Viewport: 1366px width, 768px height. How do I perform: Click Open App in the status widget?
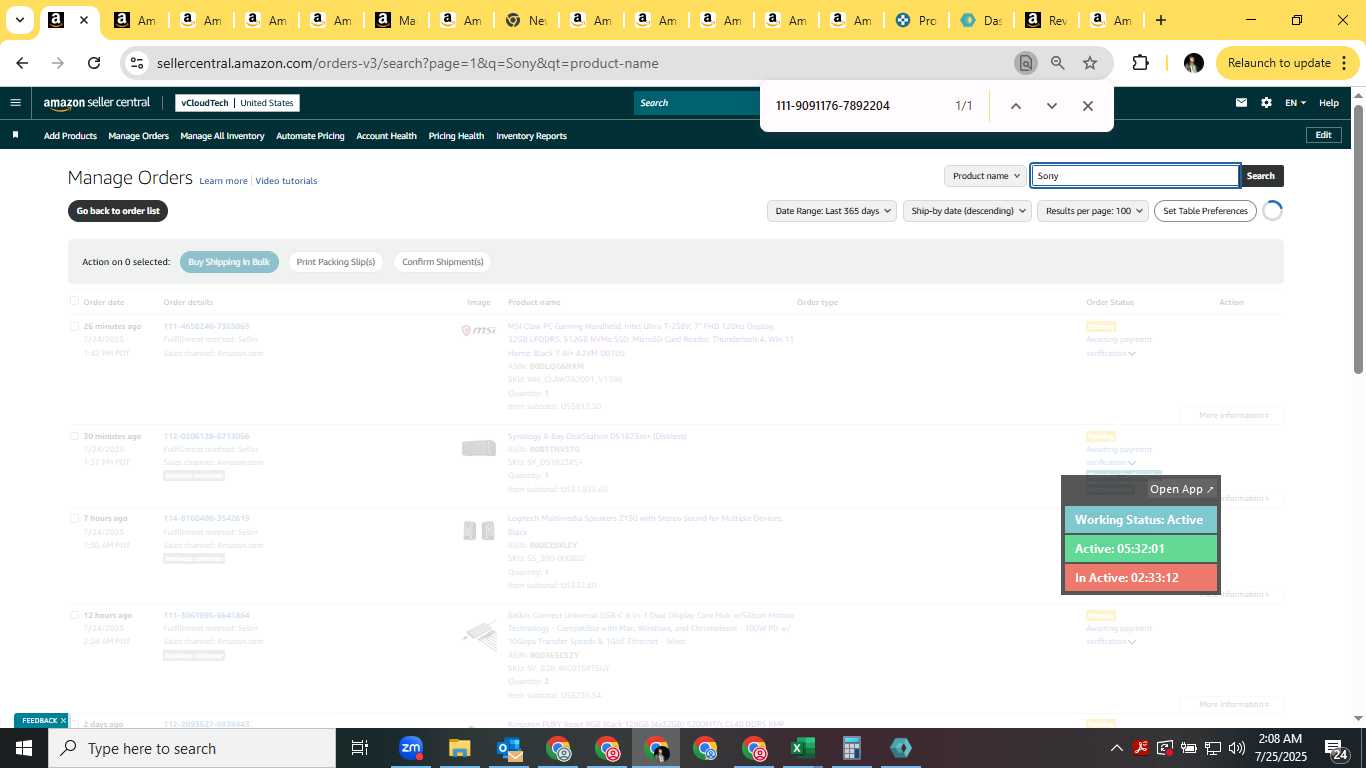(1181, 489)
